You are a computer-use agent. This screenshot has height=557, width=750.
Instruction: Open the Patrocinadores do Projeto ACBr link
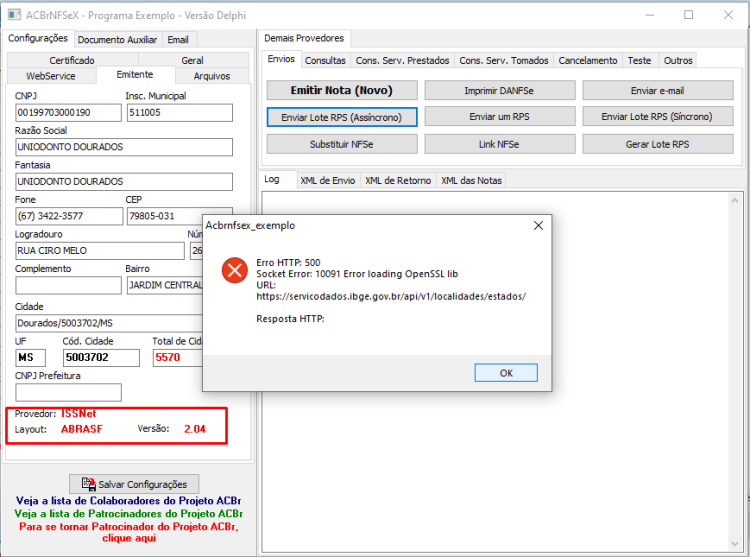pyautogui.click(x=128, y=513)
